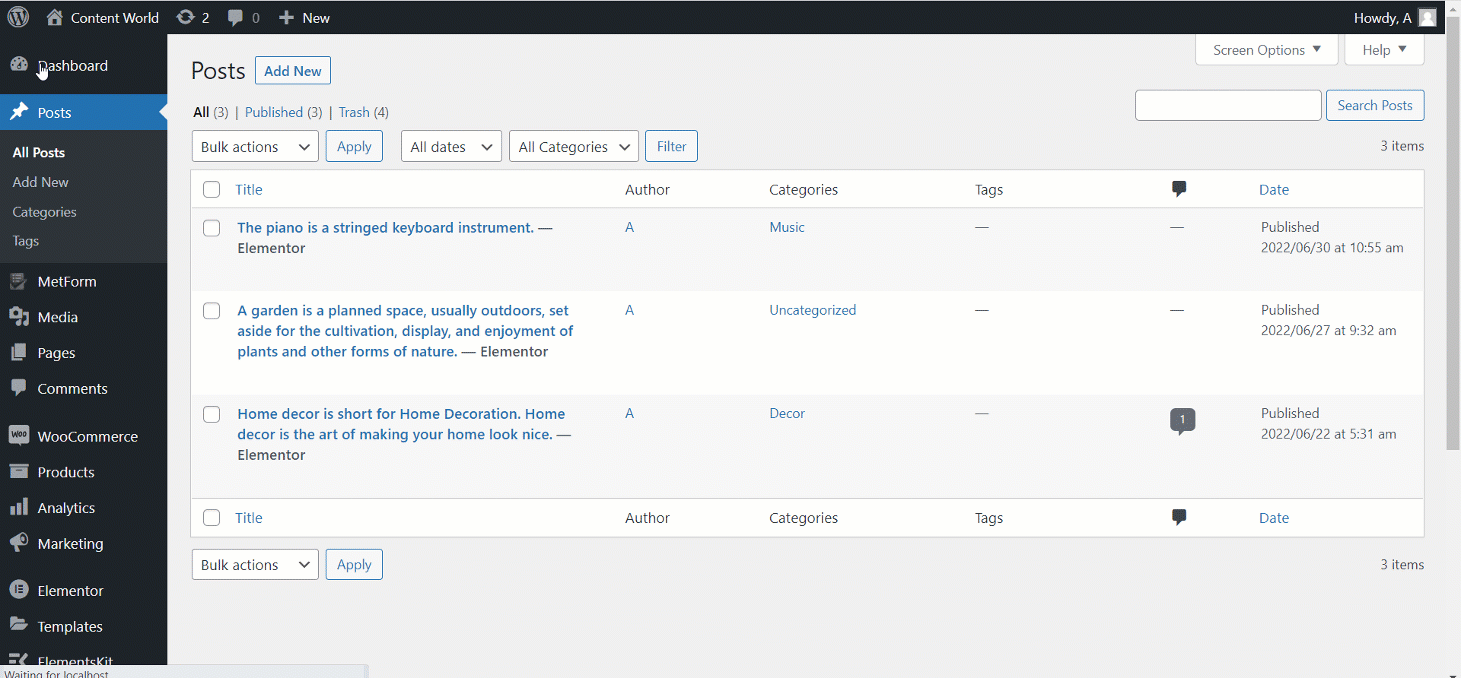Image resolution: width=1461 pixels, height=678 pixels.
Task: Click the home icon beside Content World
Action: coord(55,17)
